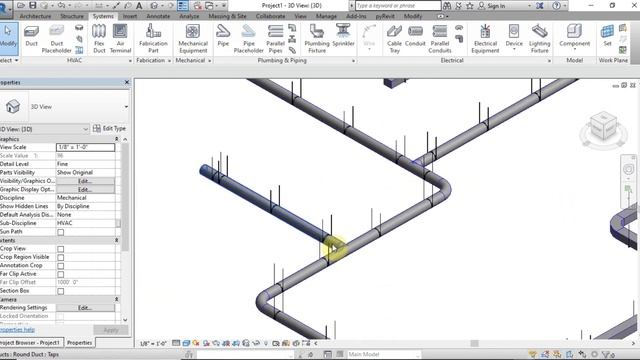Open Plumbing & Piping panel settings arrow
Screen dimensions: 640x360
pos(353,60)
